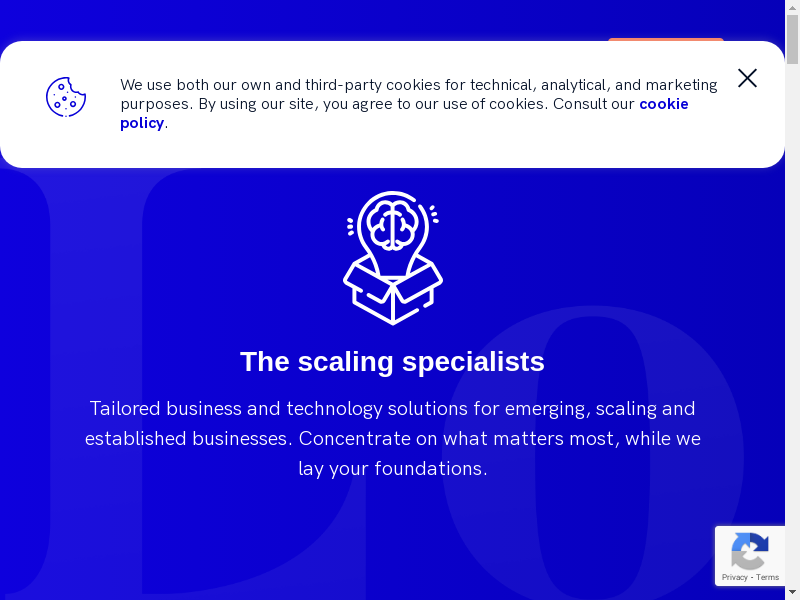Click "The scaling specialists" heading
800x600 pixels.
392,362
